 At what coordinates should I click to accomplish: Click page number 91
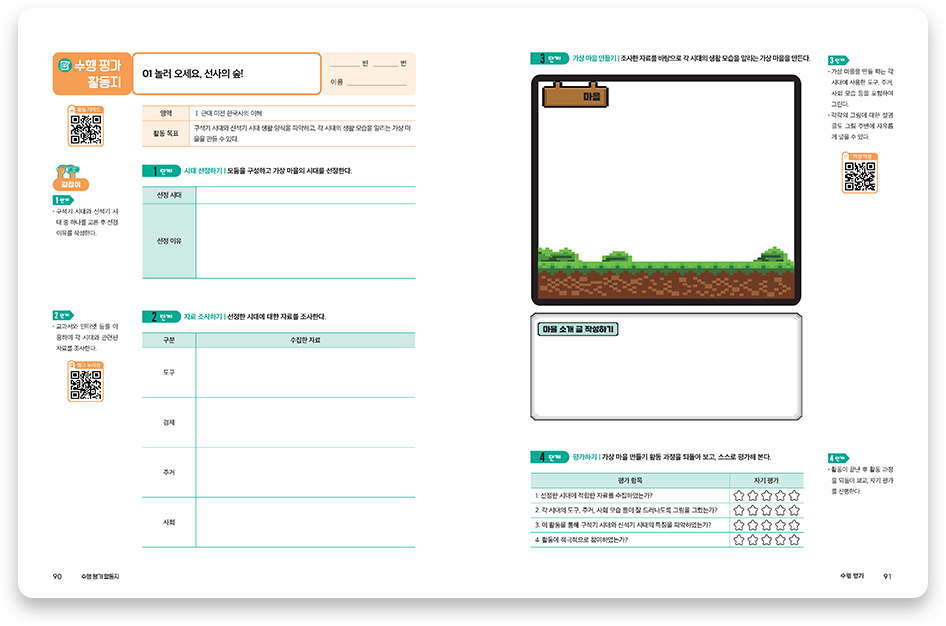tap(887, 577)
